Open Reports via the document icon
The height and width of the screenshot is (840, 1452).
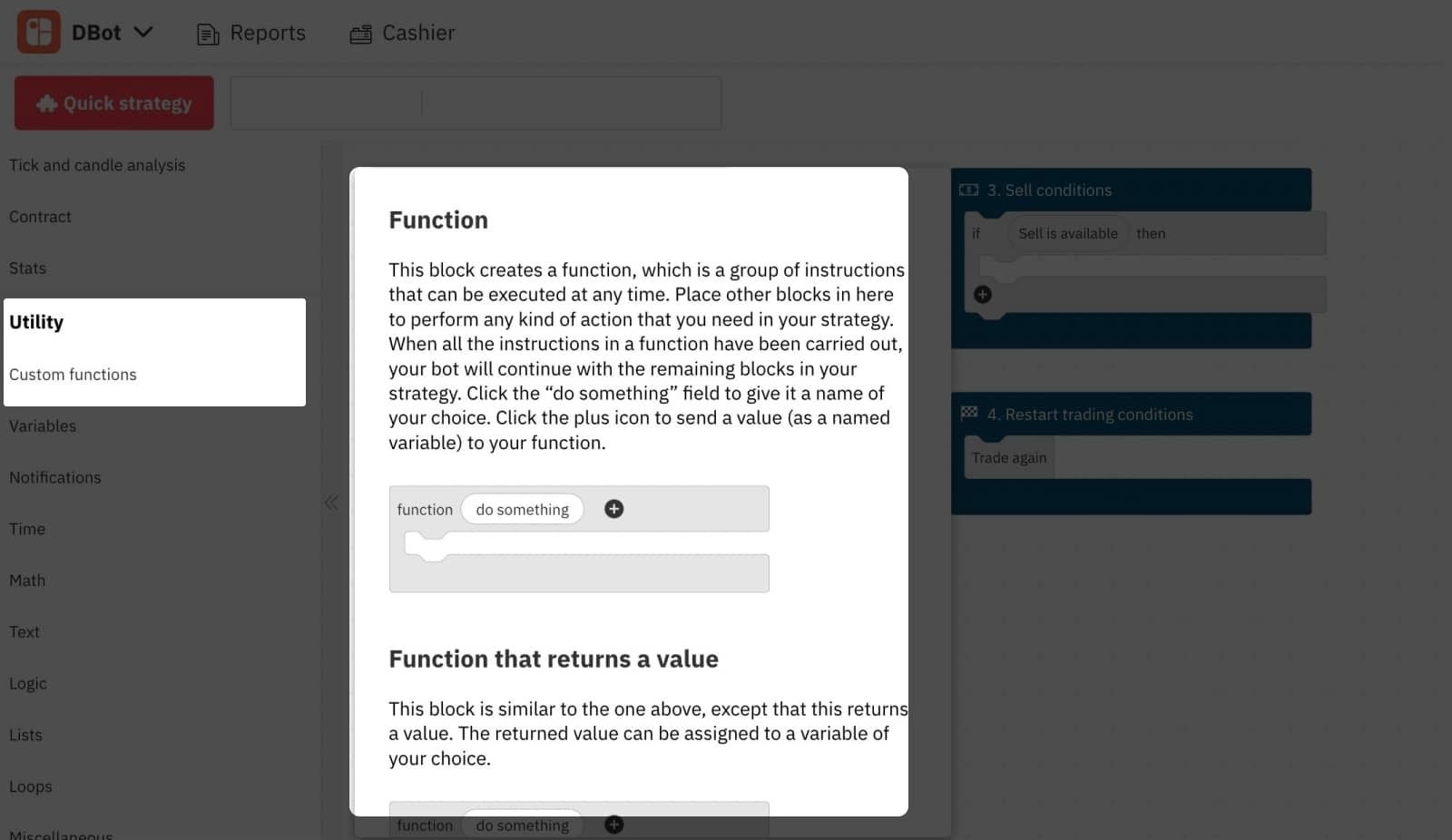pyautogui.click(x=207, y=32)
